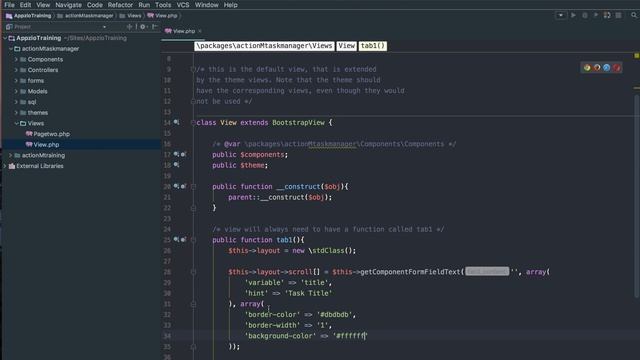The height and width of the screenshot is (360, 640).
Task: Open the VCS menu
Action: tap(182, 5)
